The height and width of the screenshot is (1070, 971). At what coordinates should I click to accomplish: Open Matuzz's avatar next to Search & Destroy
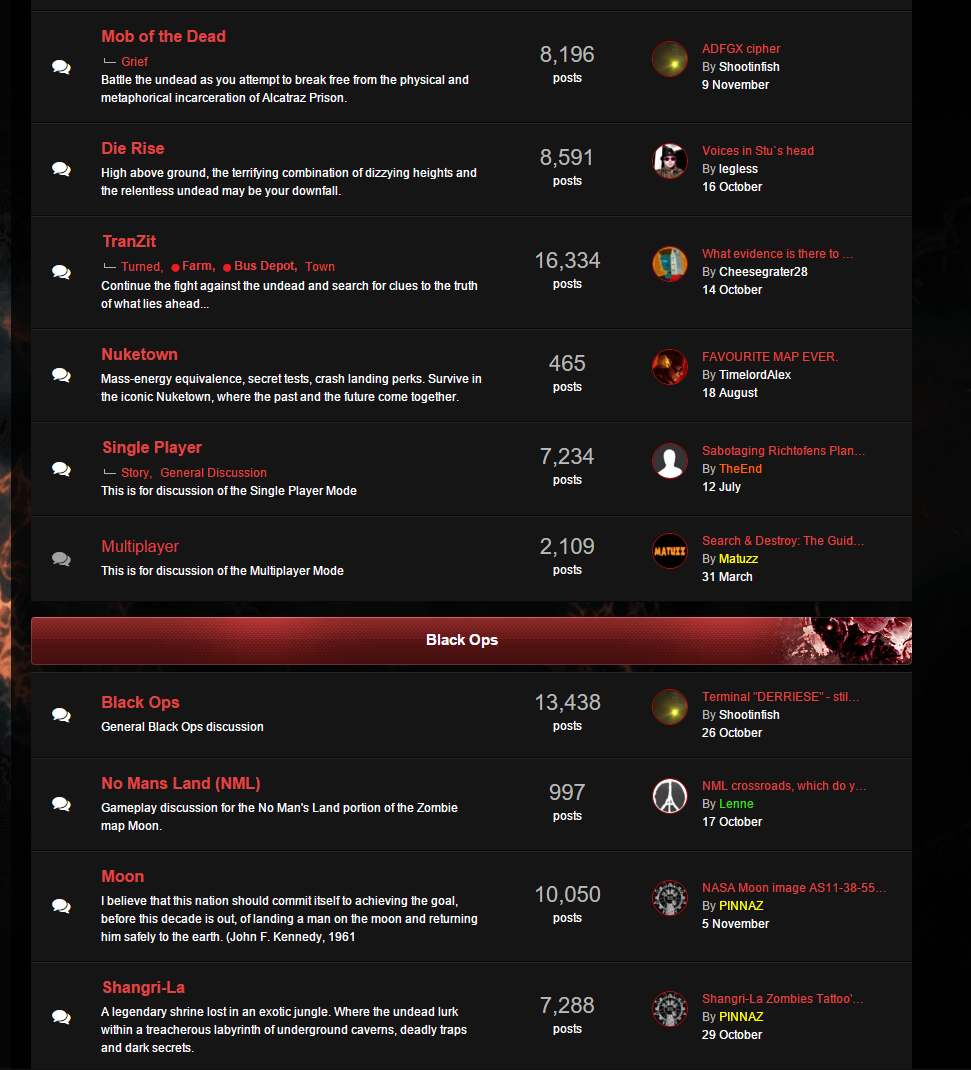coord(670,551)
